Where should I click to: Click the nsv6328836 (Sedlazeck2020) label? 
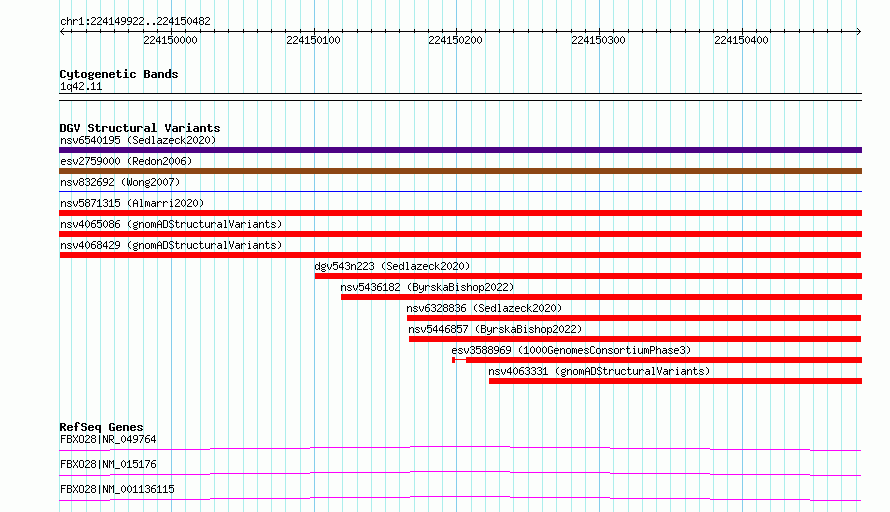click(x=484, y=308)
